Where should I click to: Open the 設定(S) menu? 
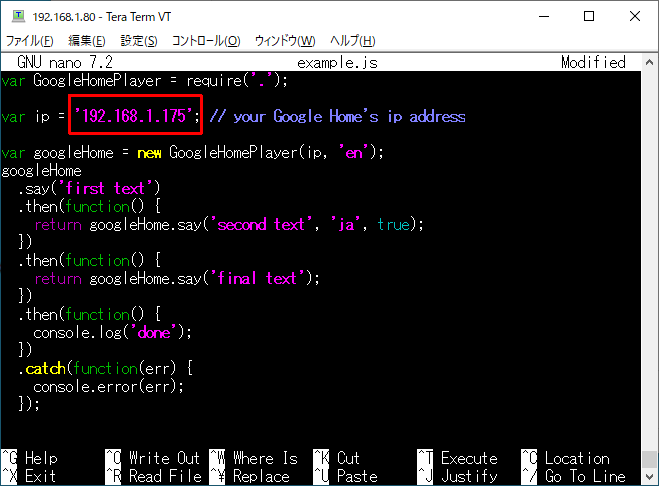coord(139,41)
